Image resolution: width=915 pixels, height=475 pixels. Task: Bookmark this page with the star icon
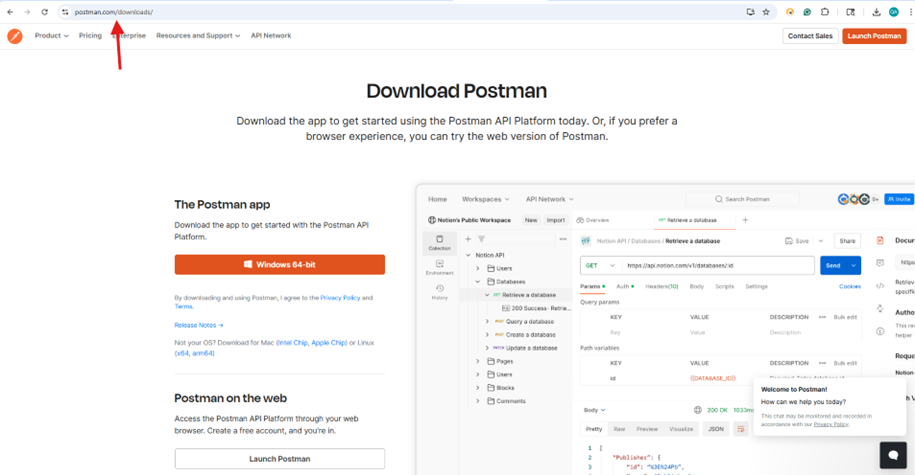766,12
